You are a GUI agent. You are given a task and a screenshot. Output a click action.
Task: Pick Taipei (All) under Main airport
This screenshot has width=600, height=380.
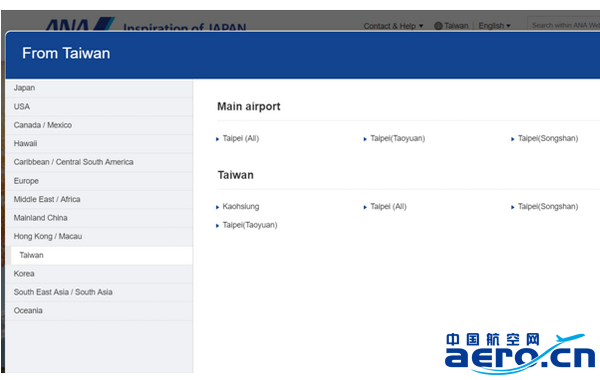tap(241, 139)
